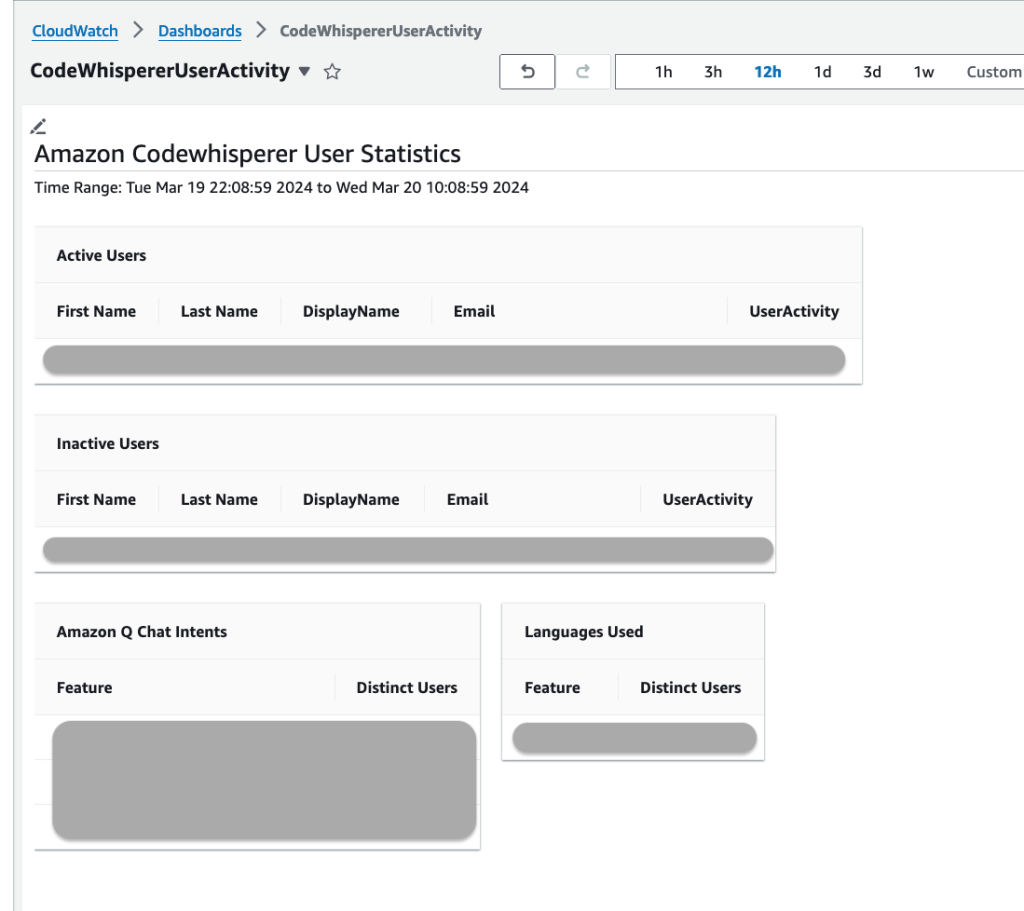The height and width of the screenshot is (911, 1024).
Task: Click the redo arrow icon
Action: pyautogui.click(x=583, y=71)
